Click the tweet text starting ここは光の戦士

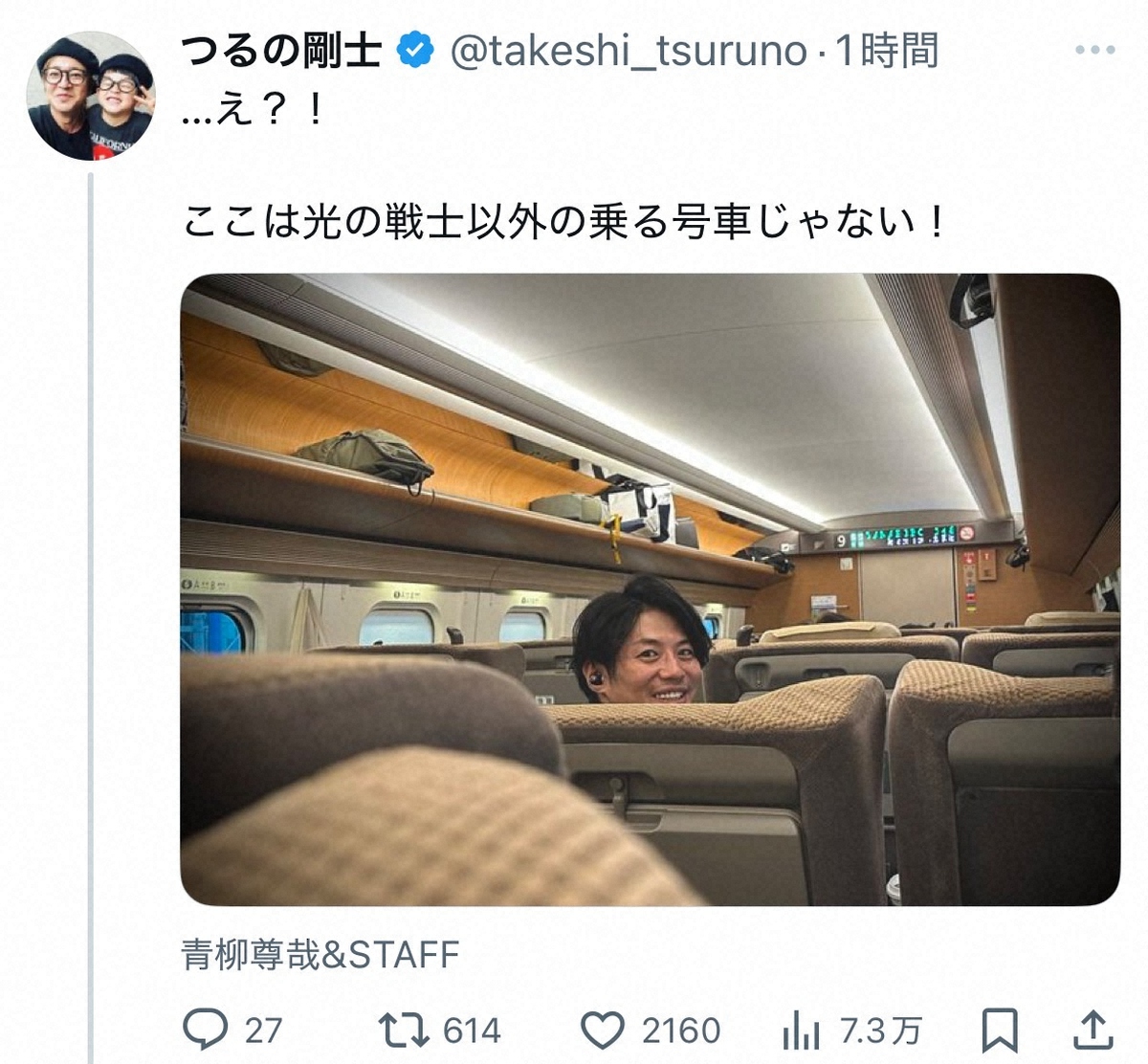[x=564, y=223]
